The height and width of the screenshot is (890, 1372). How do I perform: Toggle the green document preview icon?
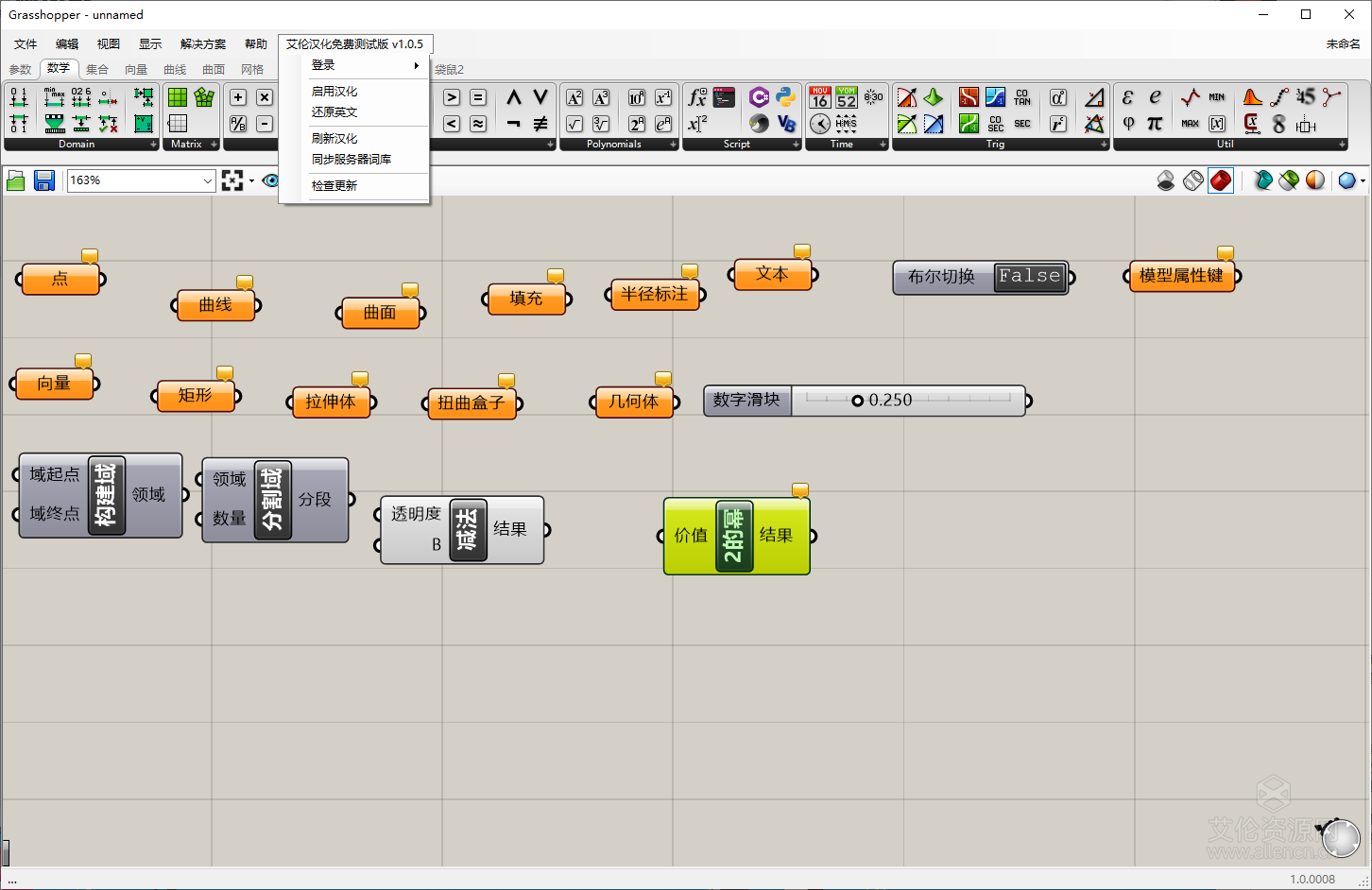click(1289, 180)
